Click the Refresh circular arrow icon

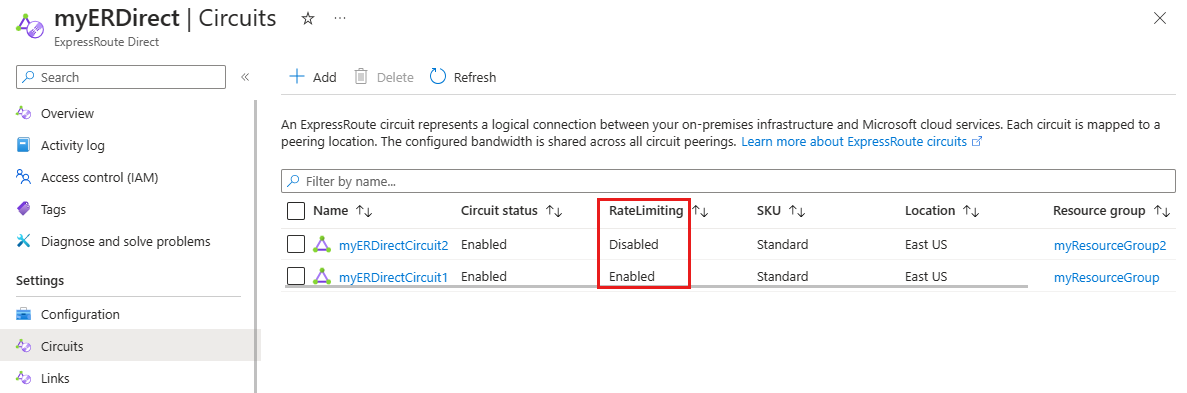pos(438,76)
